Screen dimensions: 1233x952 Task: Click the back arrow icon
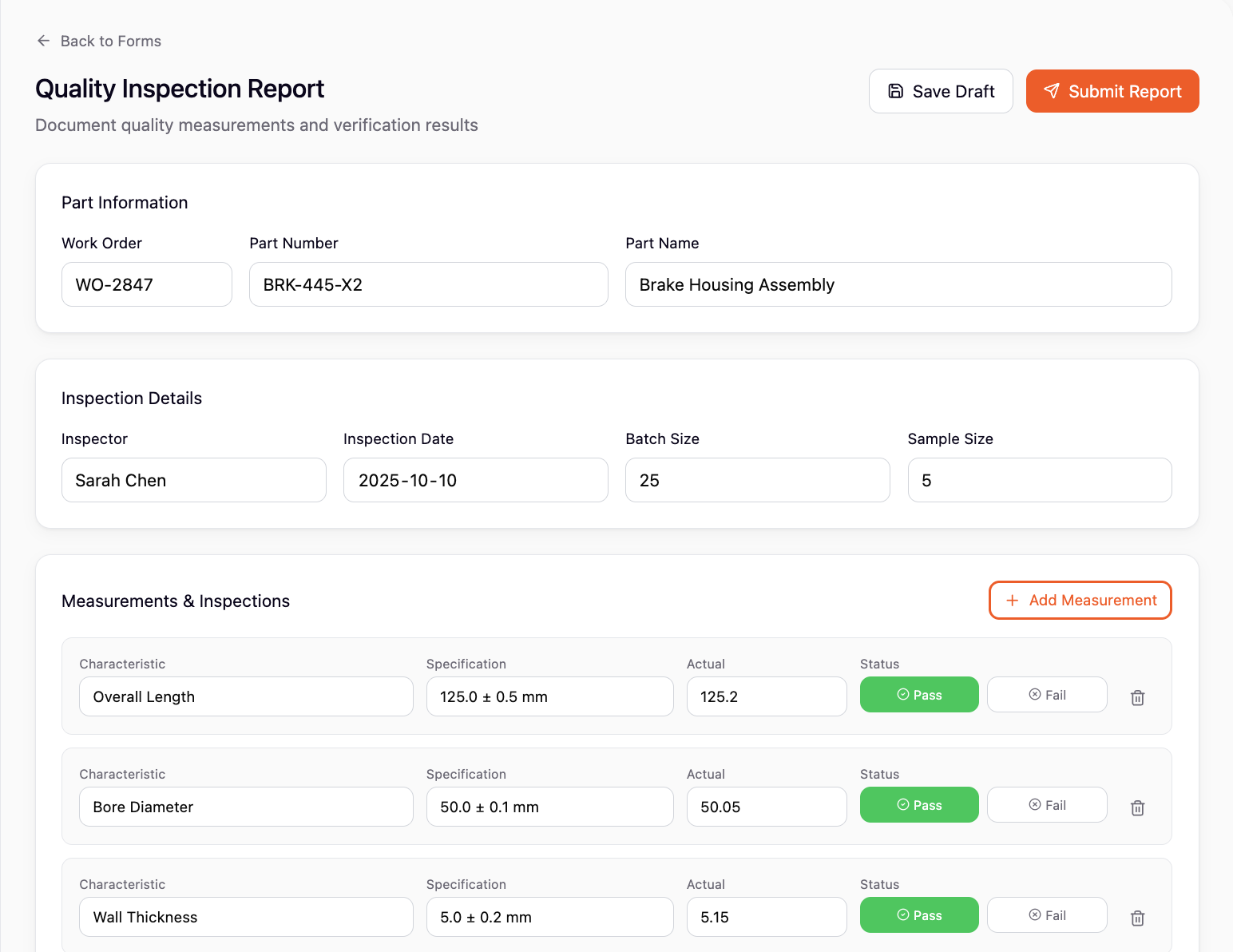(44, 41)
